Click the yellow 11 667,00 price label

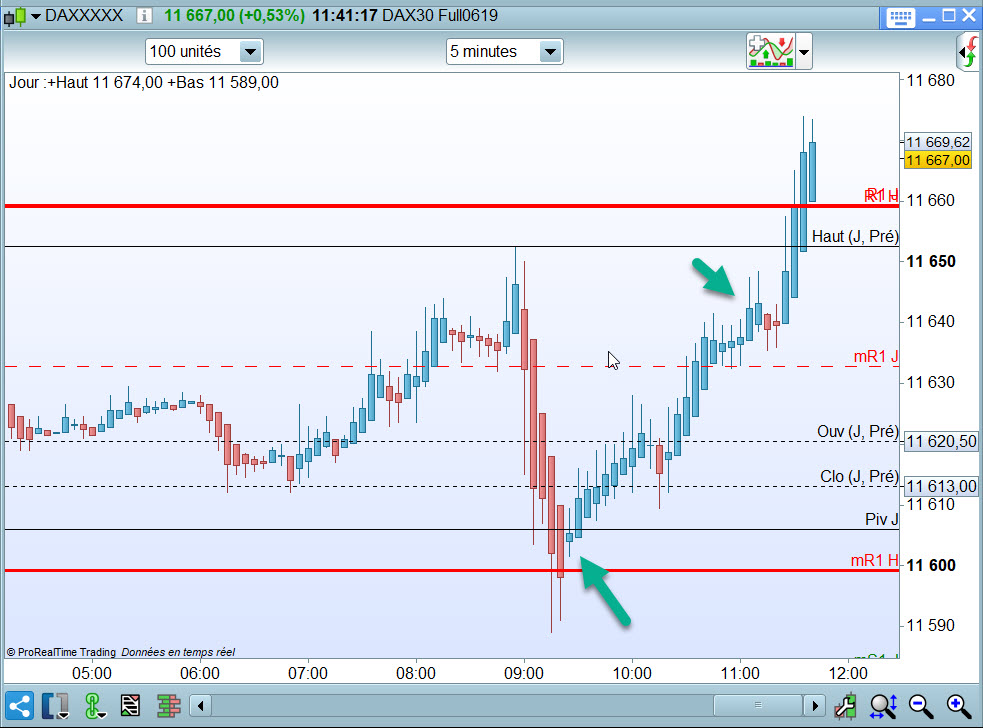938,161
